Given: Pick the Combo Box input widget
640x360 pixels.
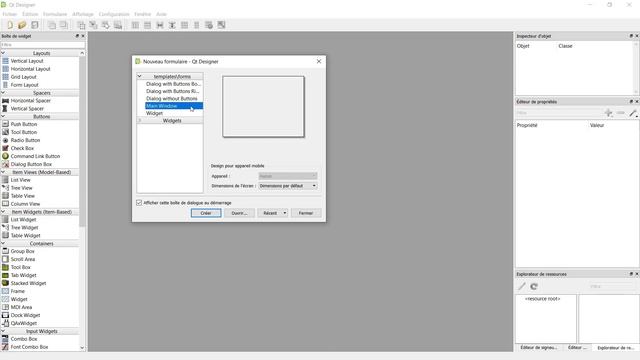Looking at the screenshot, I should coord(24,339).
